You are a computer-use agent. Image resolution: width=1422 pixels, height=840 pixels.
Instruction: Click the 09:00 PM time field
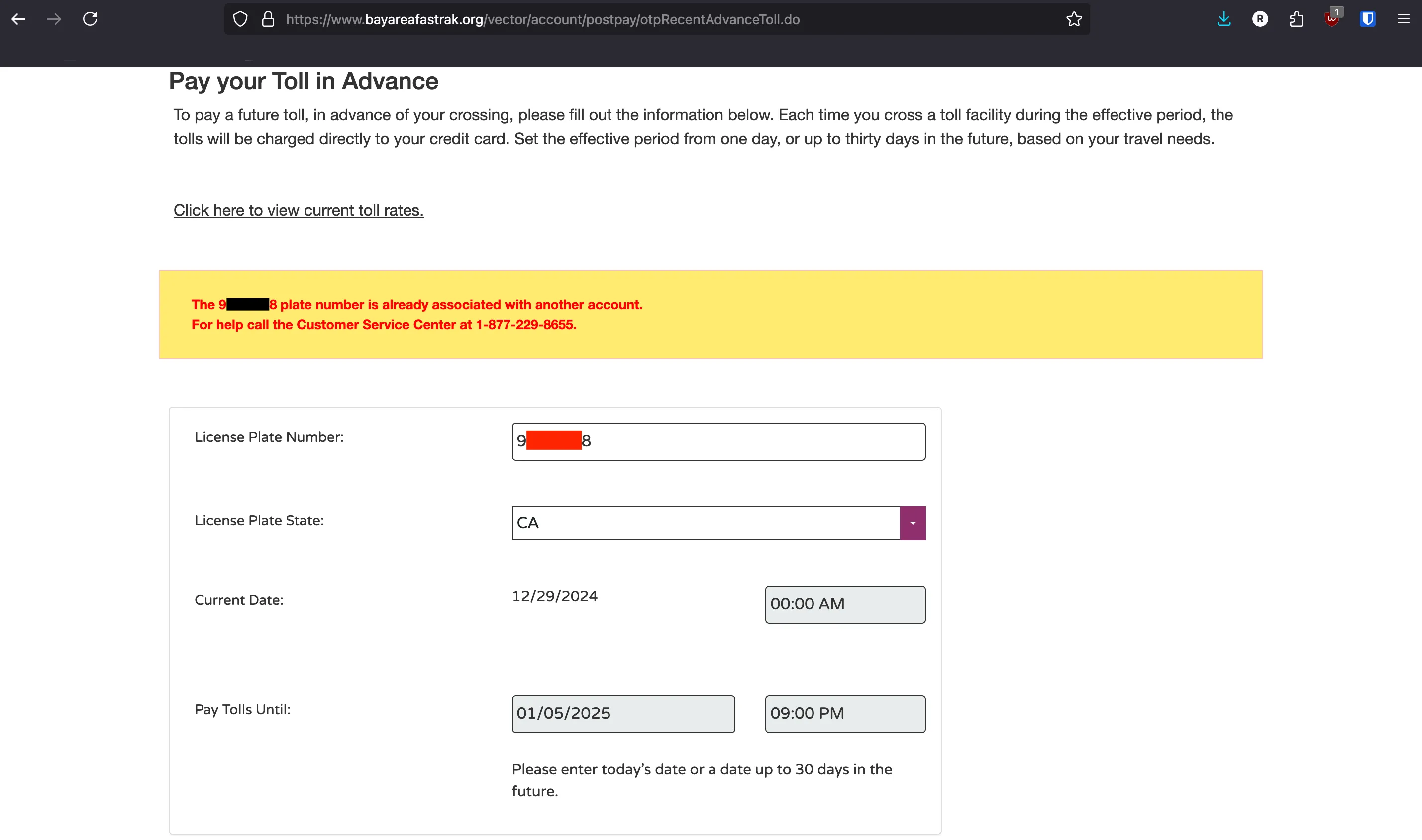coord(845,714)
